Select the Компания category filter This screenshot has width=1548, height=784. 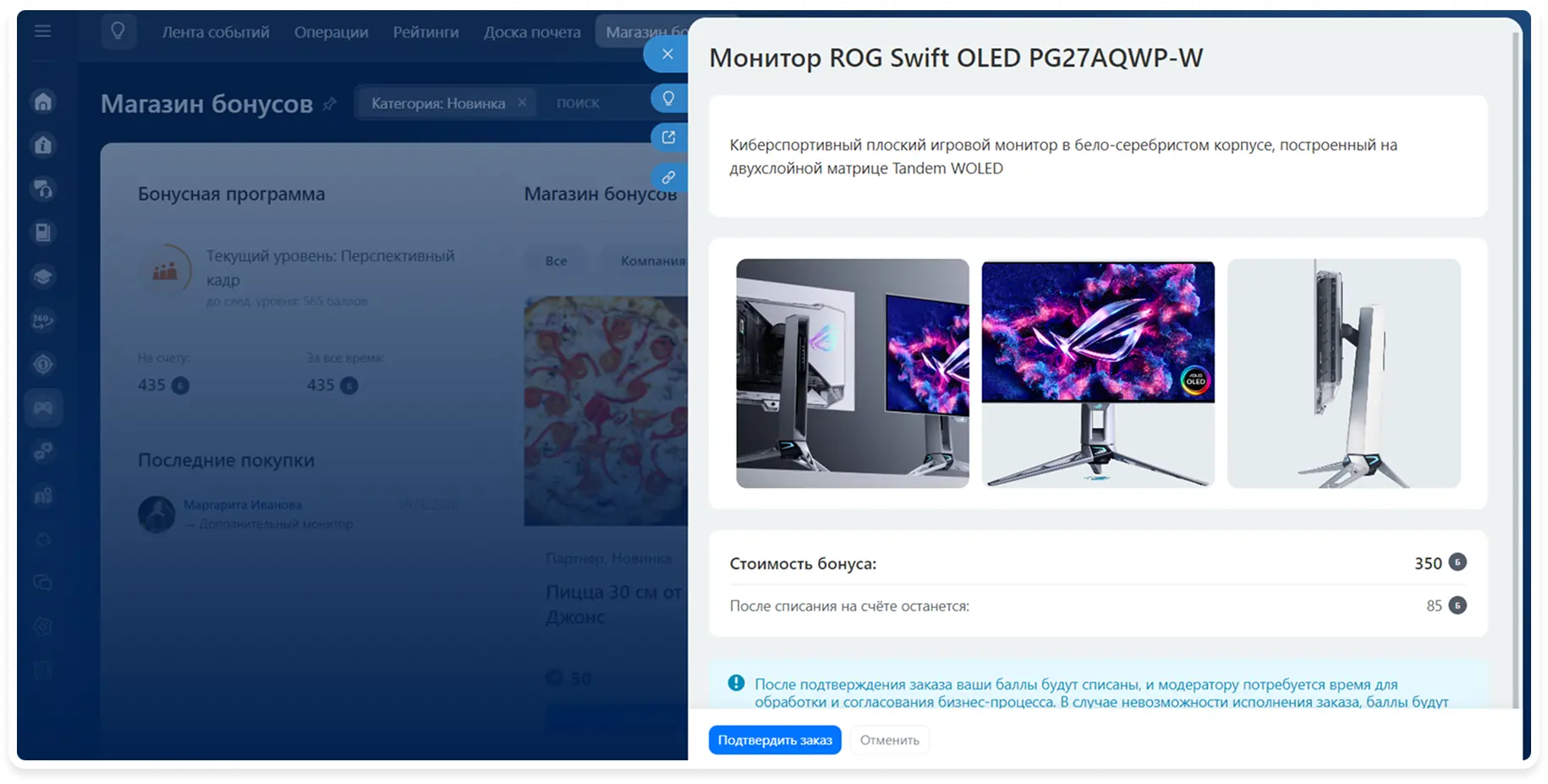coord(648,260)
